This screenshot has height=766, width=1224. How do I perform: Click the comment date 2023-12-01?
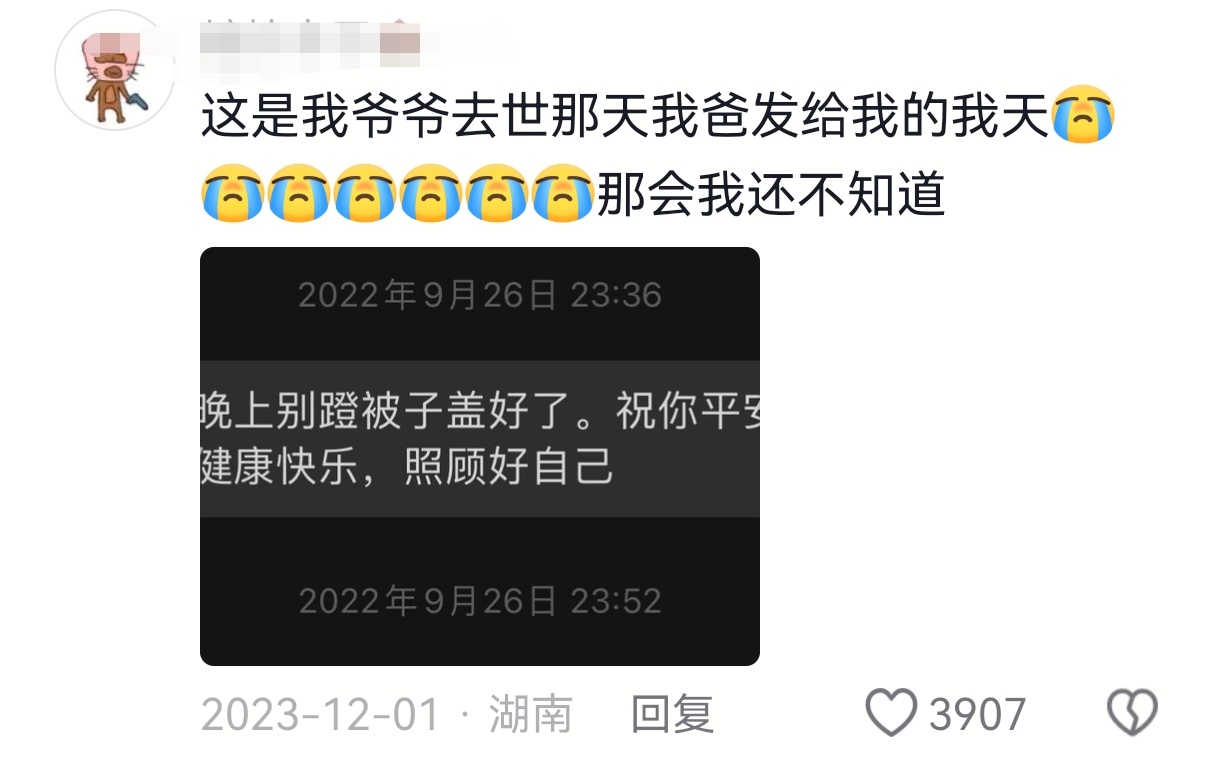point(320,715)
